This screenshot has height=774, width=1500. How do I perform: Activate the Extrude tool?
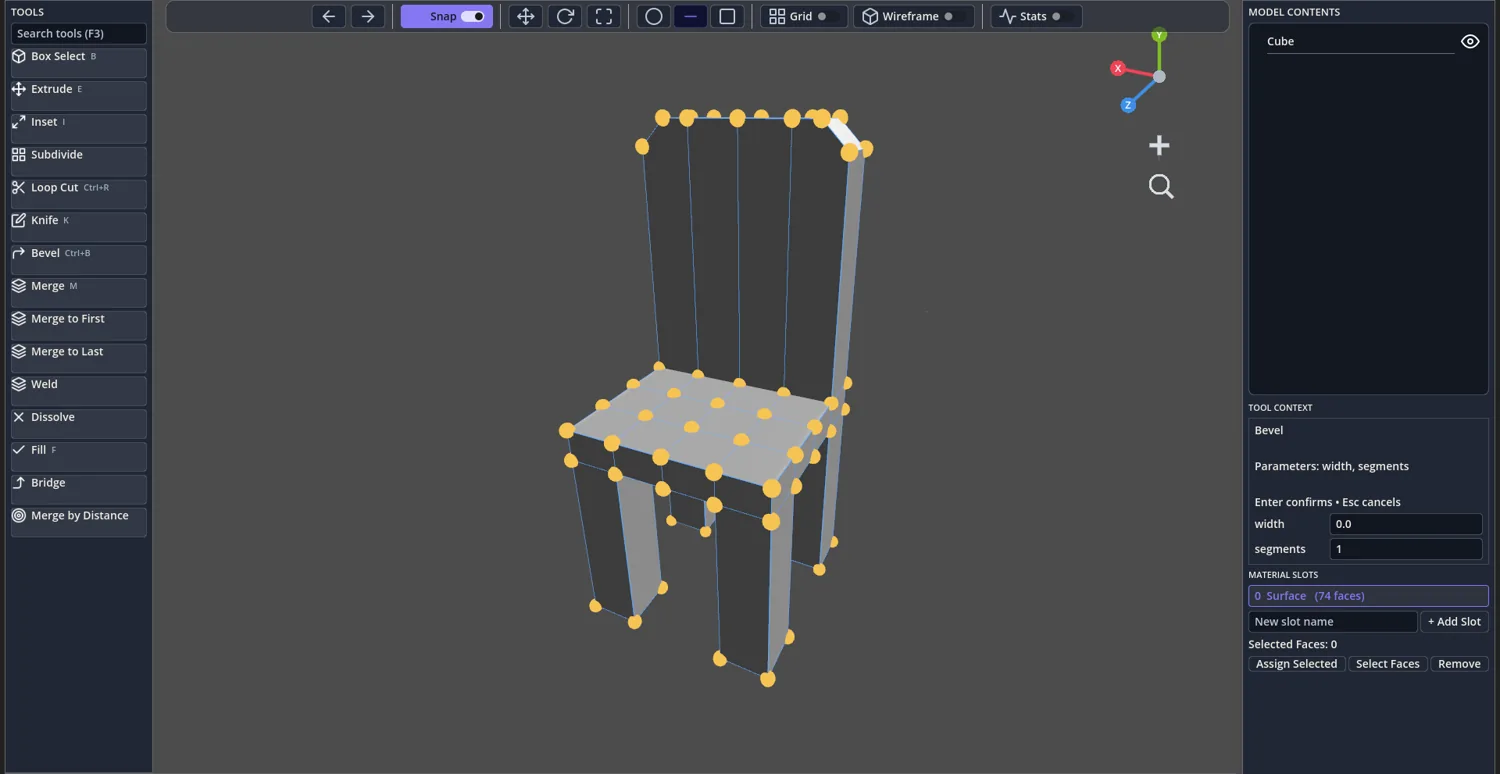point(79,95)
